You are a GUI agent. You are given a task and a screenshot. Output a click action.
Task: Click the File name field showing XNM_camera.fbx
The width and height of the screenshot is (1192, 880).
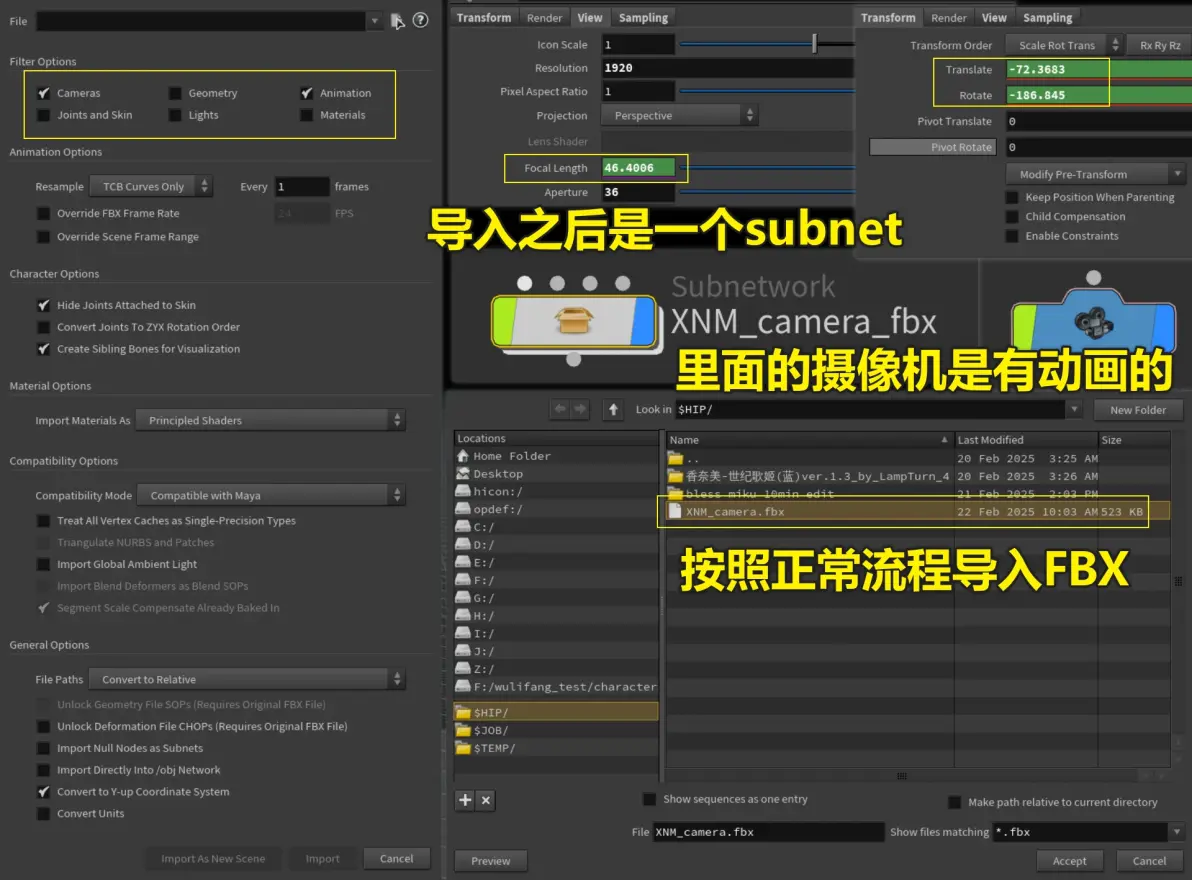click(769, 832)
